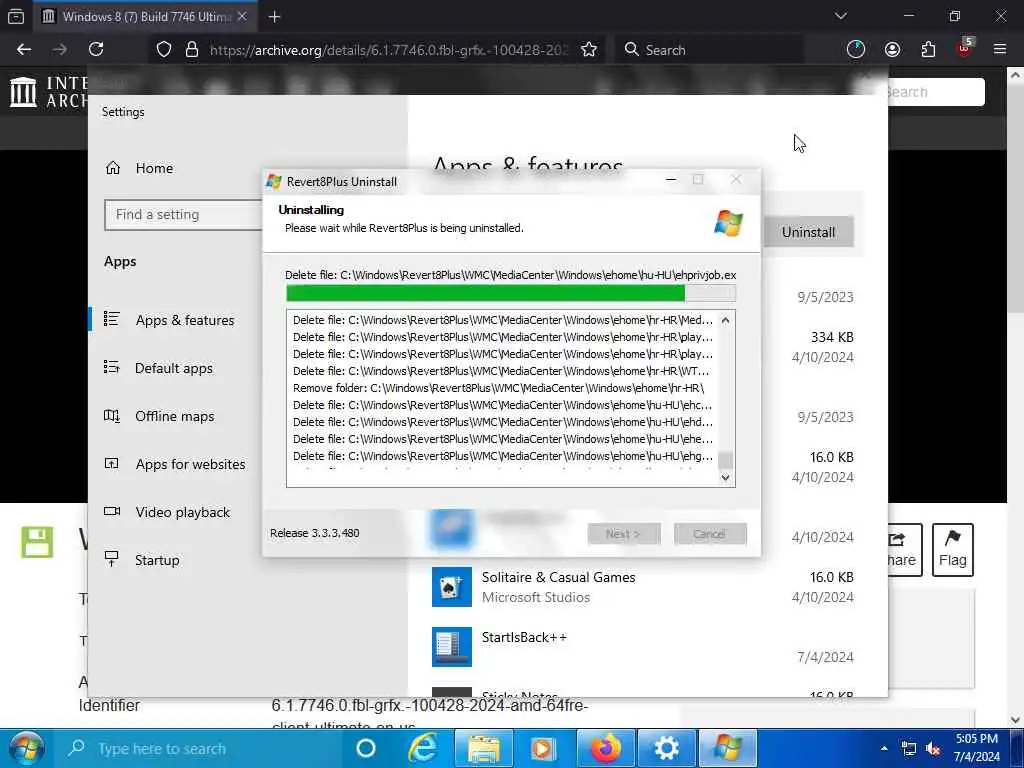Switch to Revert8Plus uninstaller on taskbar
This screenshot has height=768, width=1024.
pyautogui.click(x=728, y=748)
